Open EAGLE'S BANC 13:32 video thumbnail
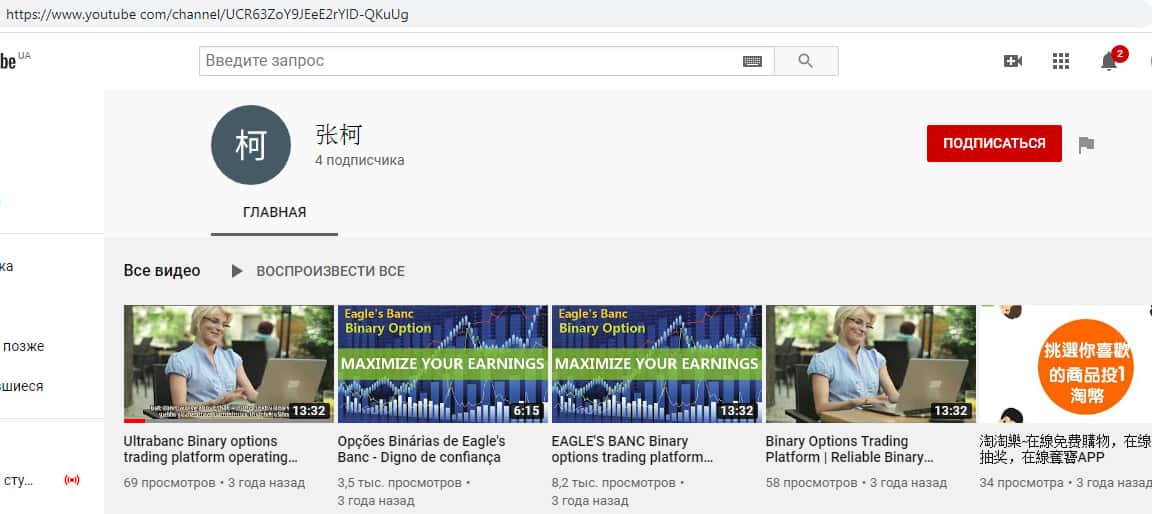The width and height of the screenshot is (1152, 514). (x=656, y=364)
